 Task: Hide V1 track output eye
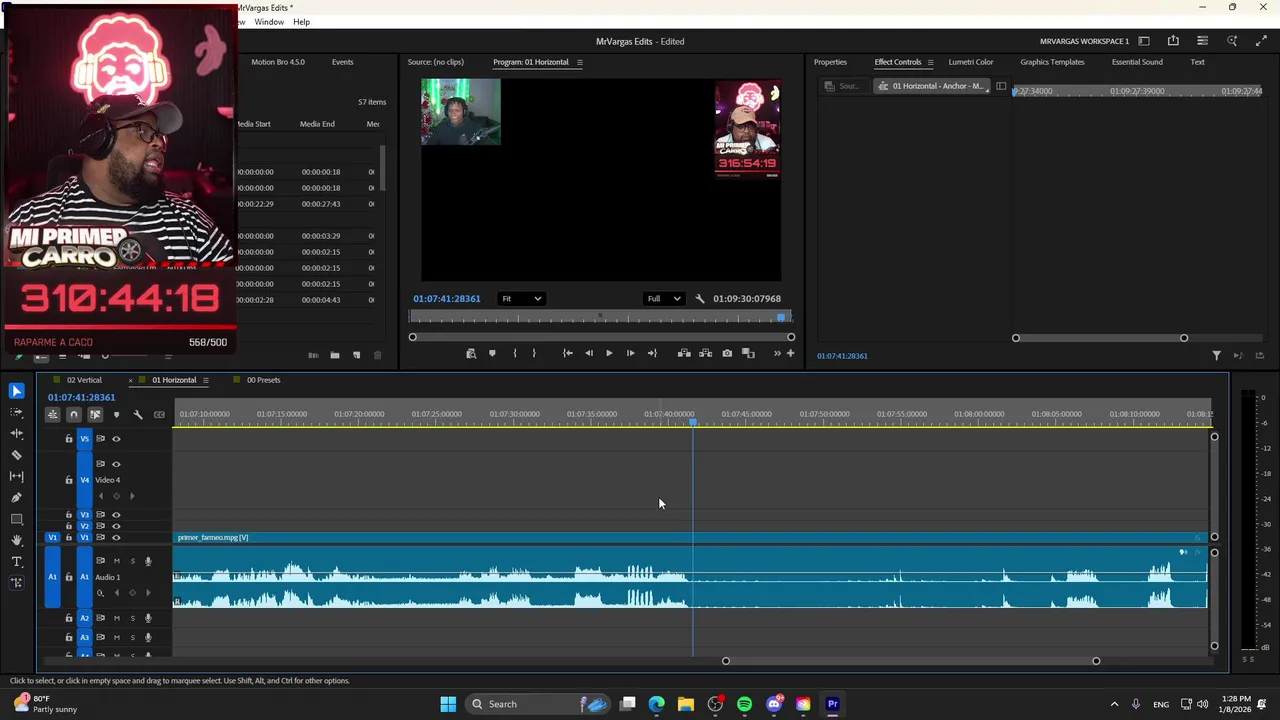point(116,538)
